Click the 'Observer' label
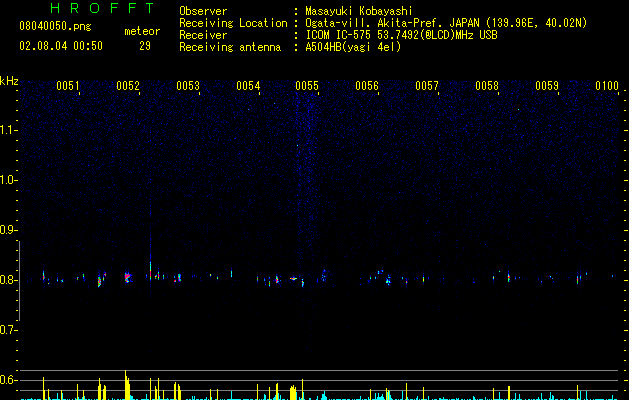This screenshot has height=400, width=629. pyautogui.click(x=203, y=11)
